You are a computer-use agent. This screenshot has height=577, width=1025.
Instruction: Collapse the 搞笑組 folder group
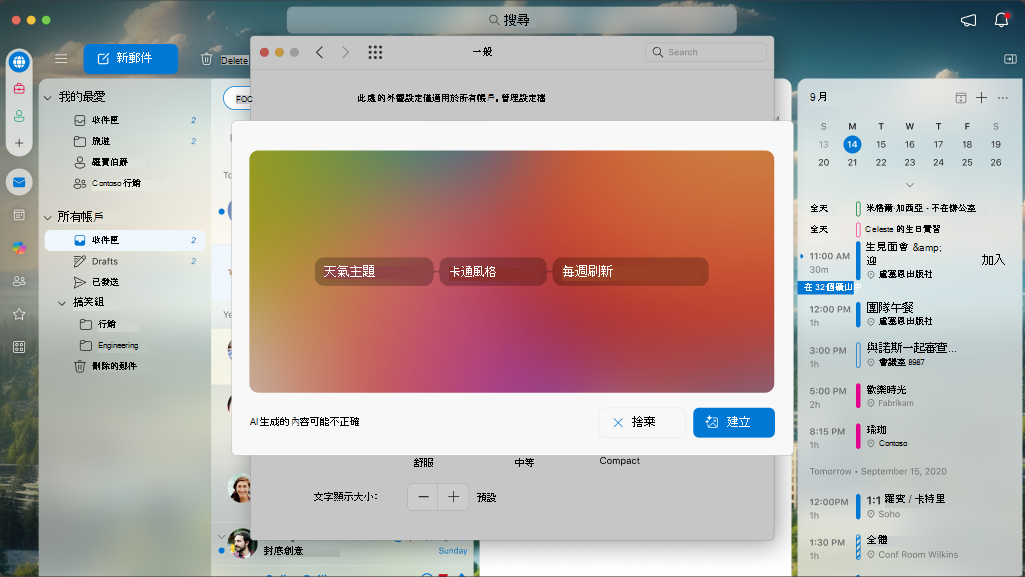[x=62, y=303]
